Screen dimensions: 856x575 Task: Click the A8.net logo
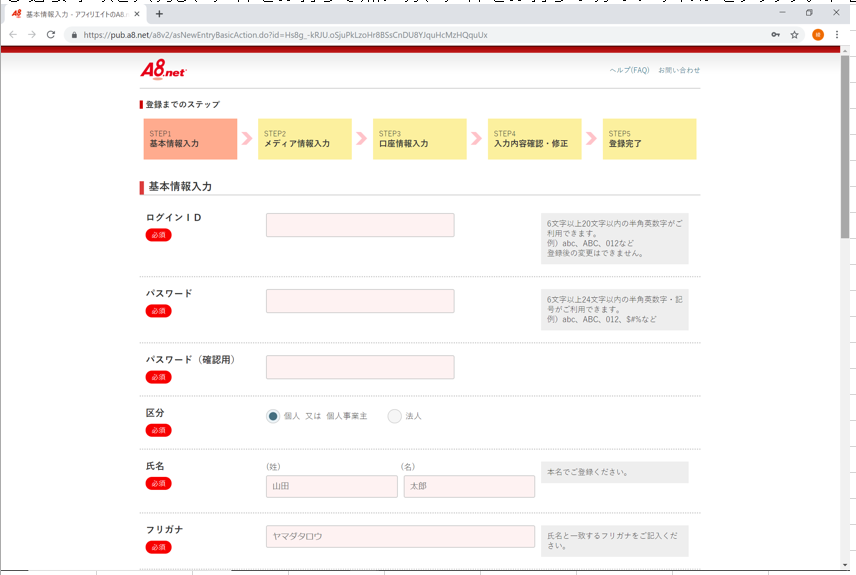[x=163, y=70]
